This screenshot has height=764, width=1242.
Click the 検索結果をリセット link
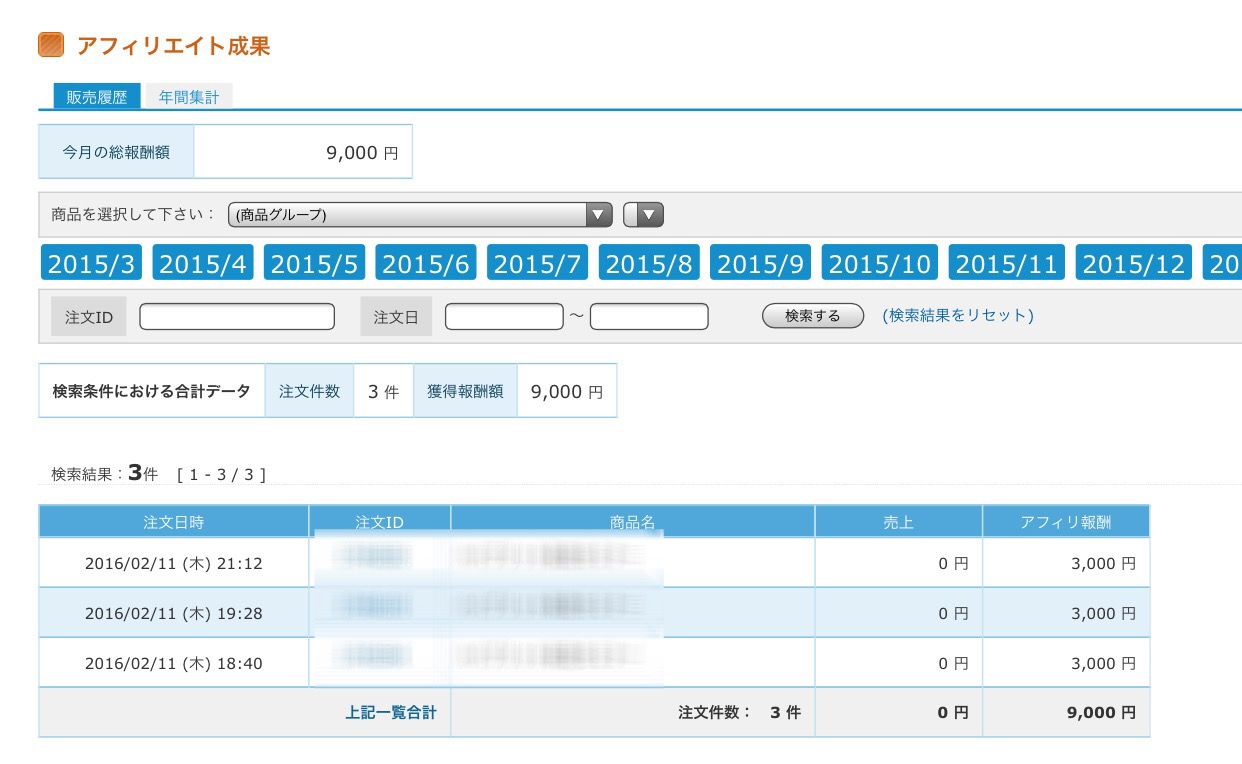pos(957,316)
